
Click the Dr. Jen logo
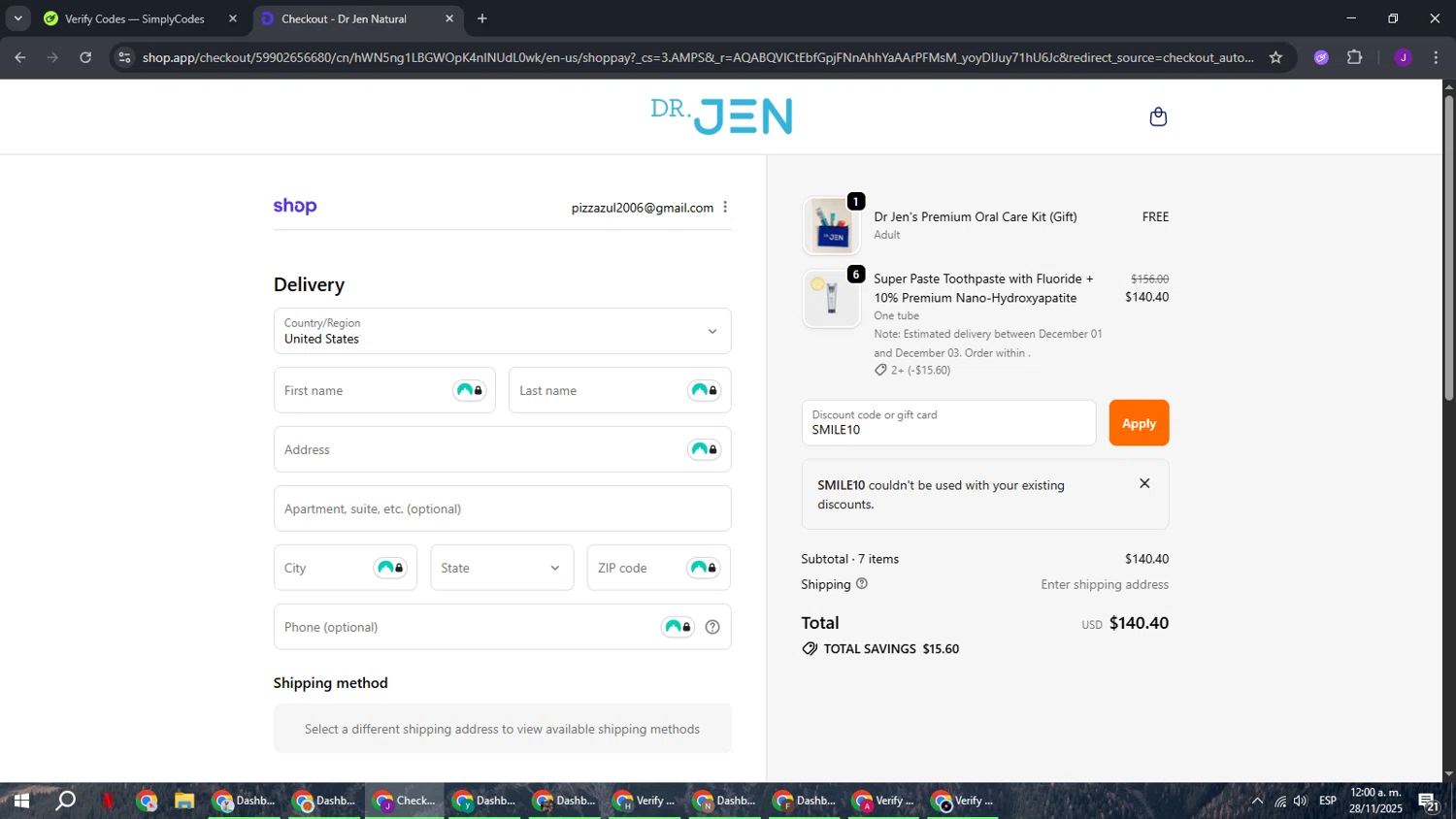tap(721, 116)
